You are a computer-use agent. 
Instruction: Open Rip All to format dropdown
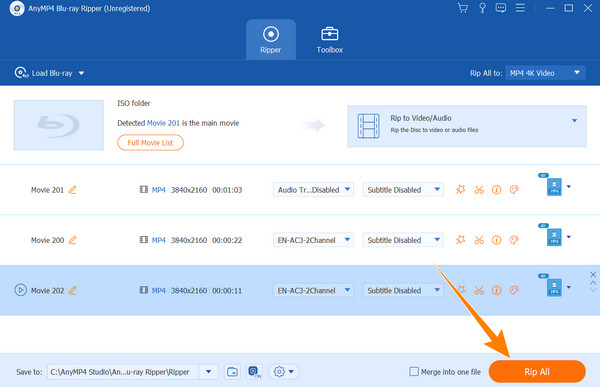(545, 73)
